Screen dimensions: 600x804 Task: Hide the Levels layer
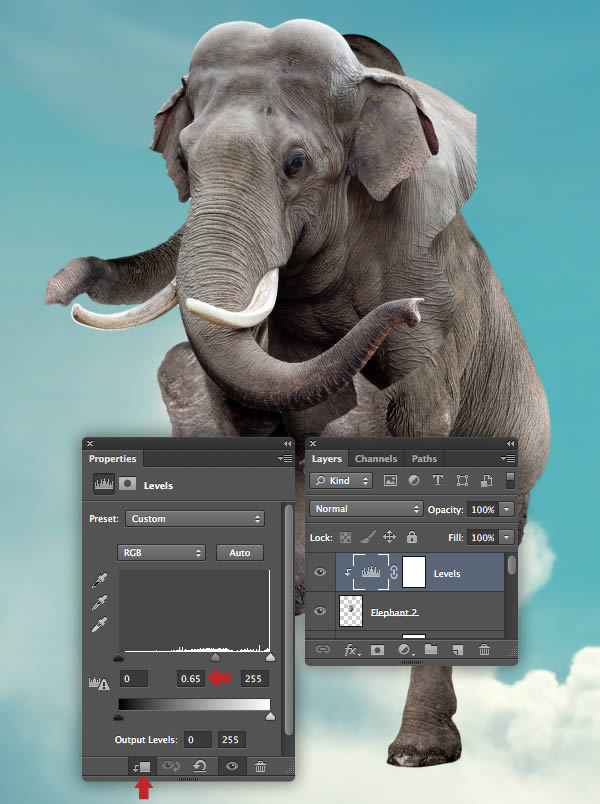coord(320,572)
